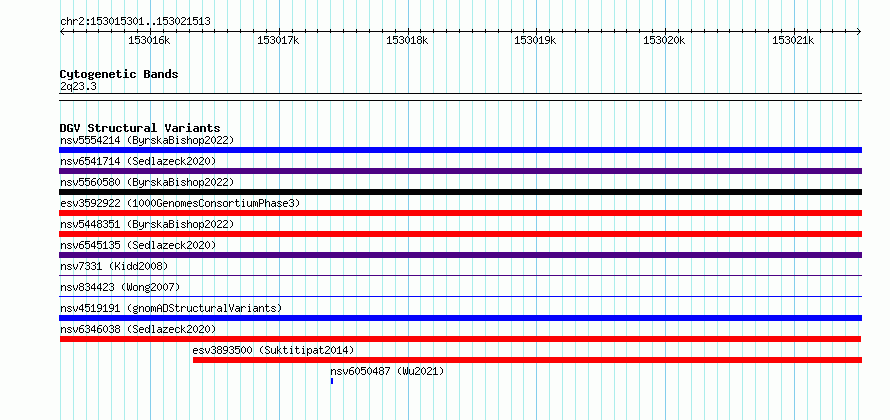
Task: Select the 2q23.3 cytogenetic band label
Action: coord(78,86)
